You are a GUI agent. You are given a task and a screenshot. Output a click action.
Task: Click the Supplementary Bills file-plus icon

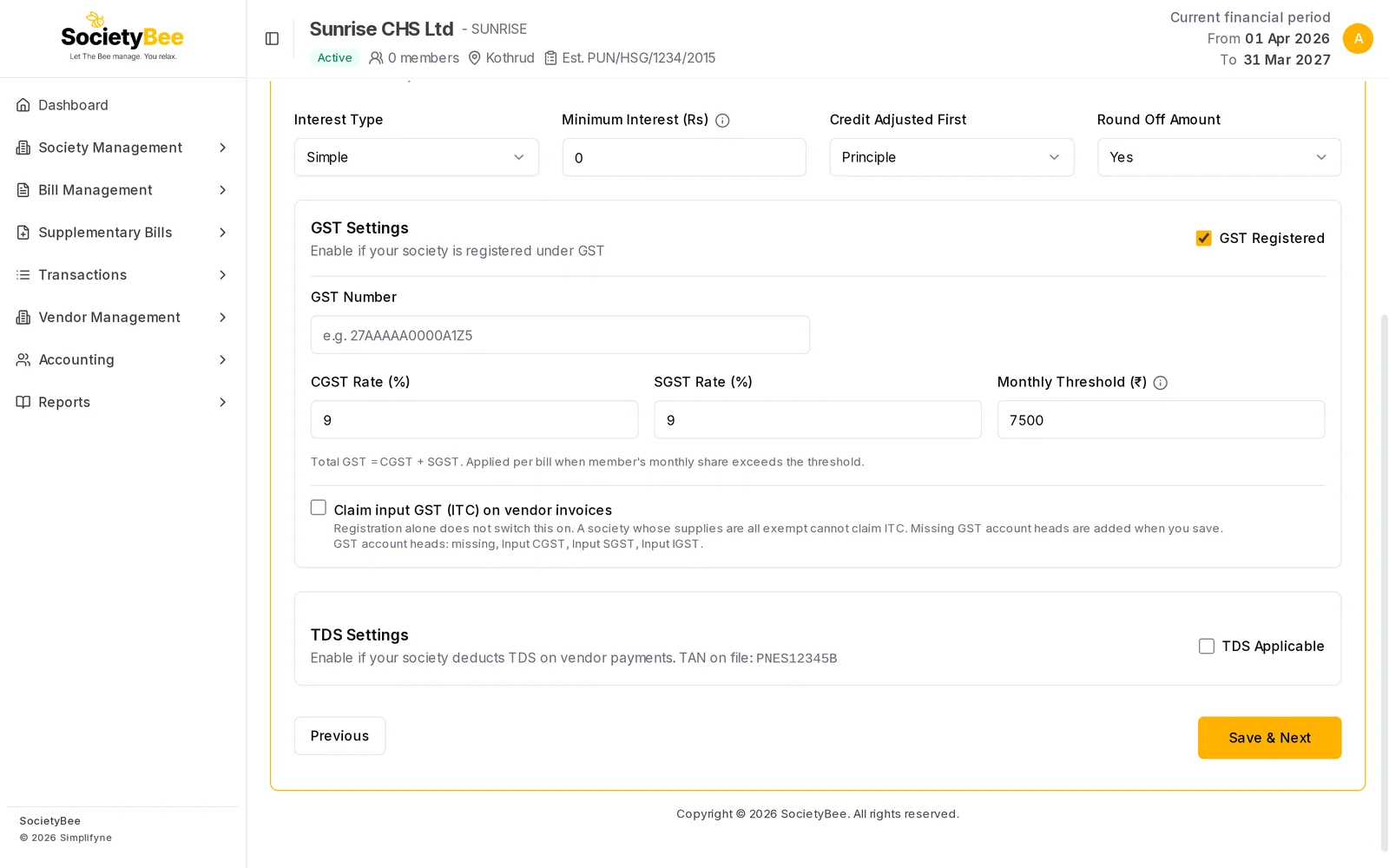pyautogui.click(x=23, y=233)
